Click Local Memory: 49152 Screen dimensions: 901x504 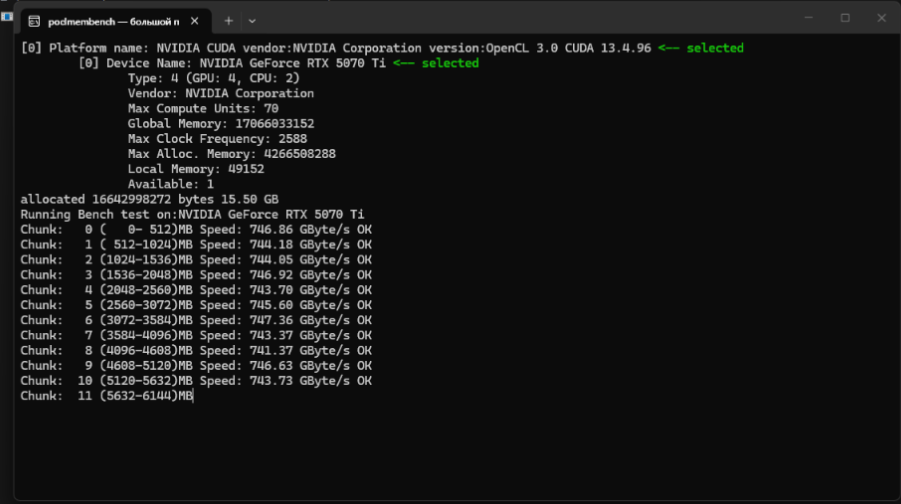[x=196, y=169]
